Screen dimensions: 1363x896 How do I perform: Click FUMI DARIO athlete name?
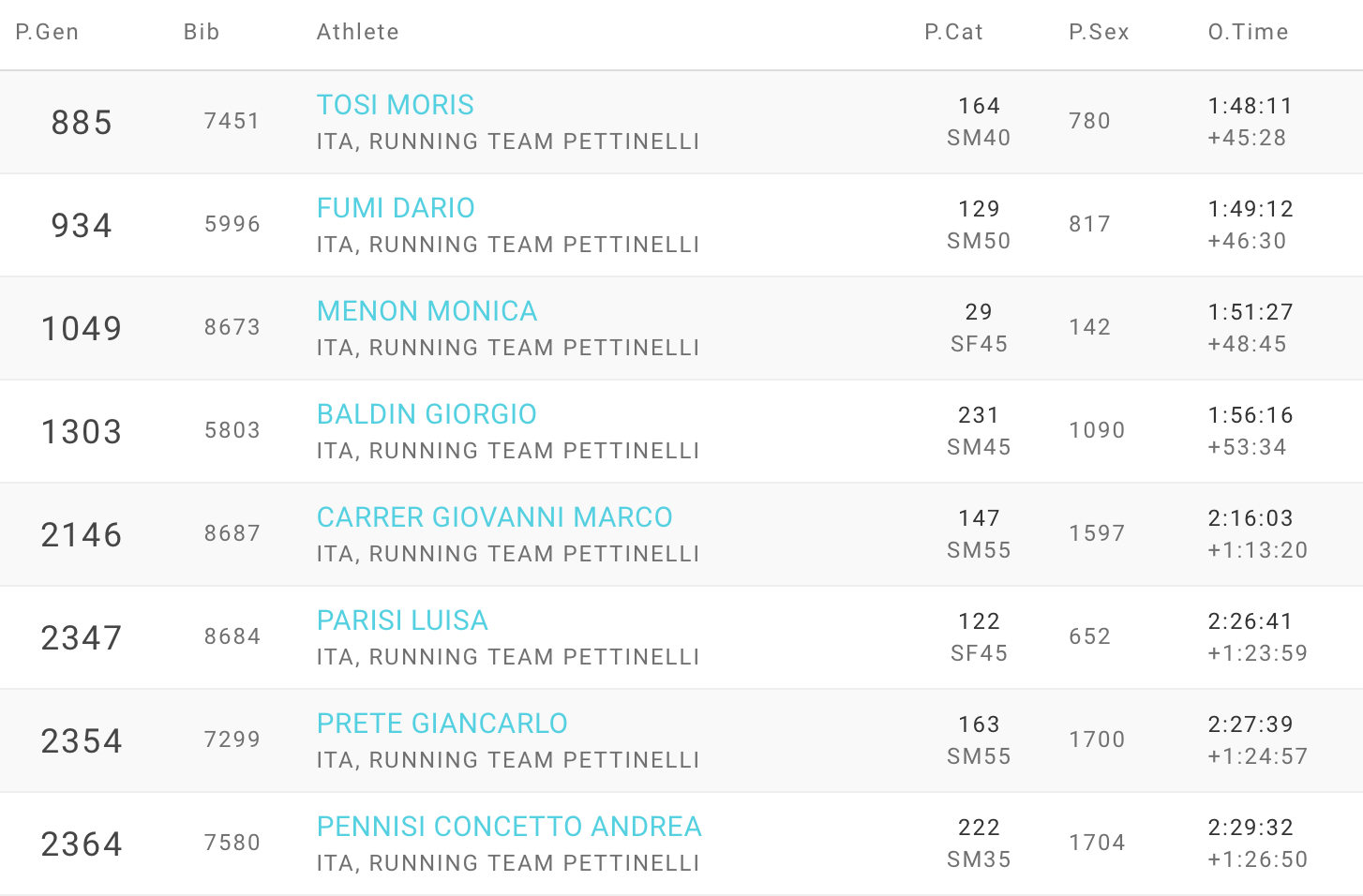[x=396, y=208]
